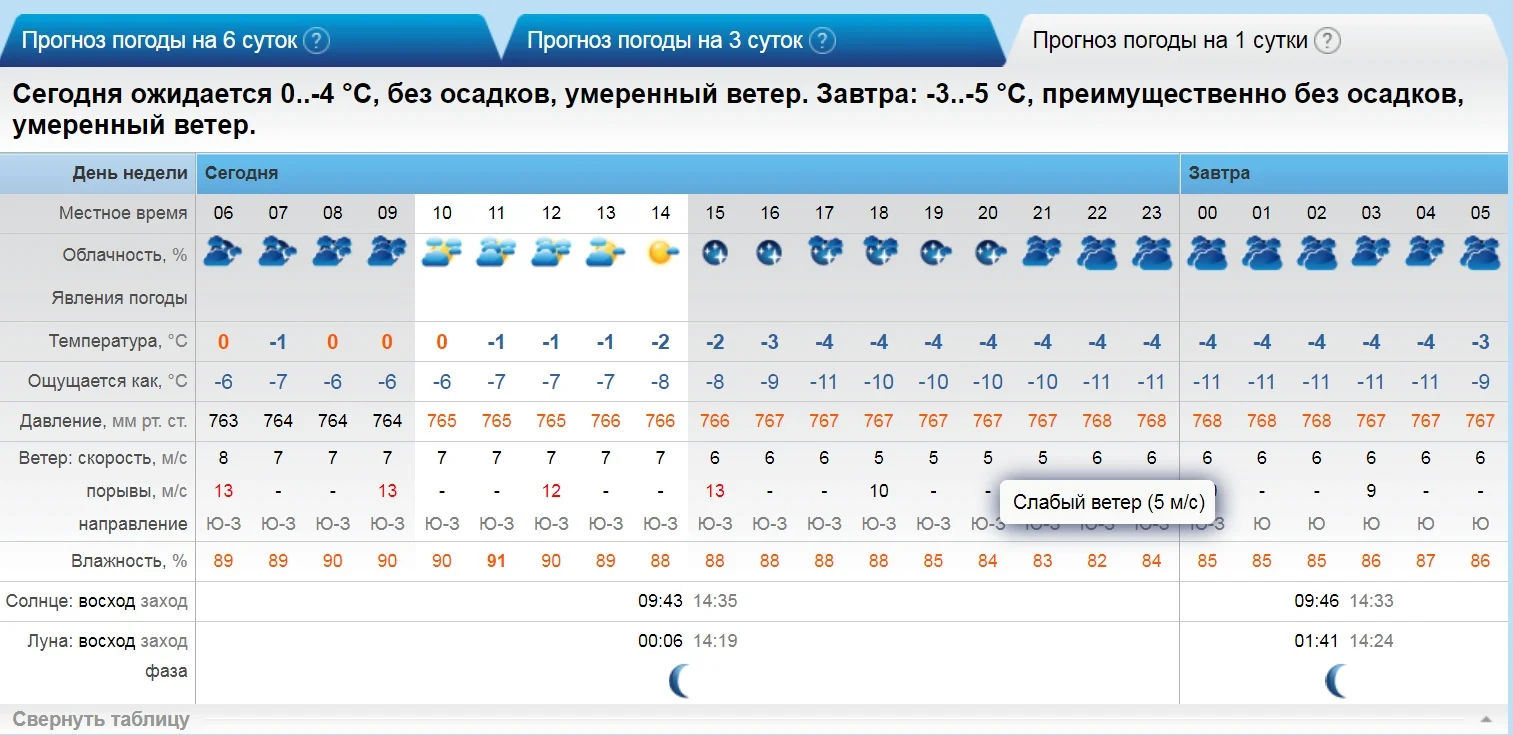Select the partly cloudy icon at 10:00
This screenshot has height=735, width=1513.
441,251
